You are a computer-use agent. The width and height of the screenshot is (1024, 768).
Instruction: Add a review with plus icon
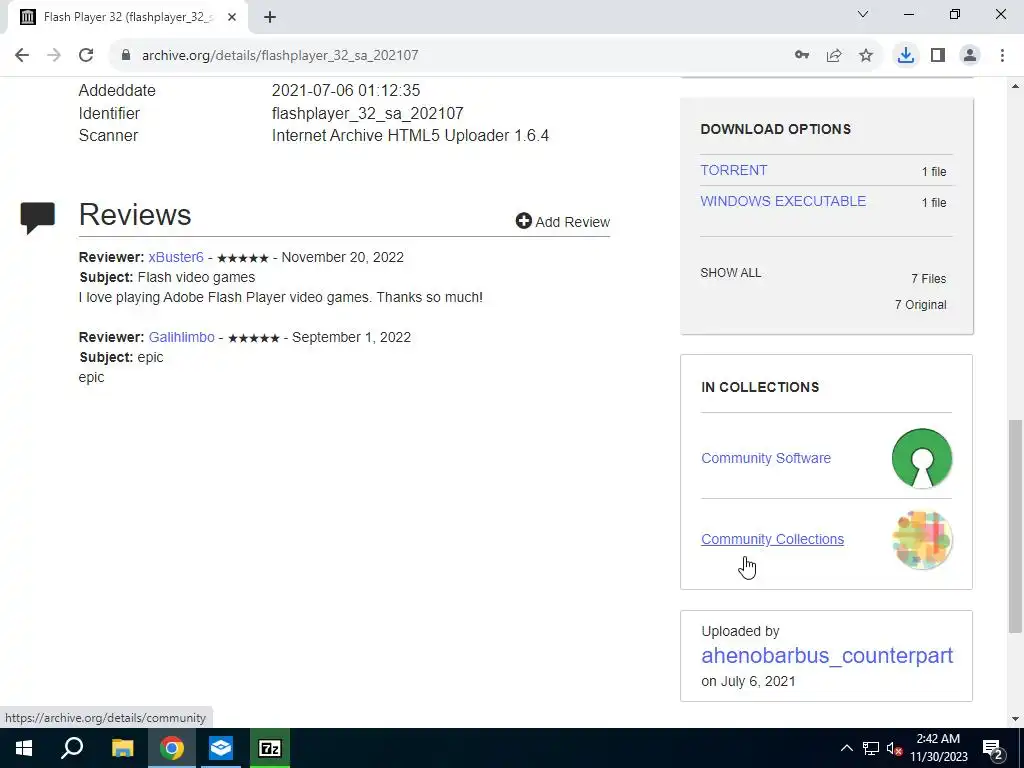click(562, 221)
